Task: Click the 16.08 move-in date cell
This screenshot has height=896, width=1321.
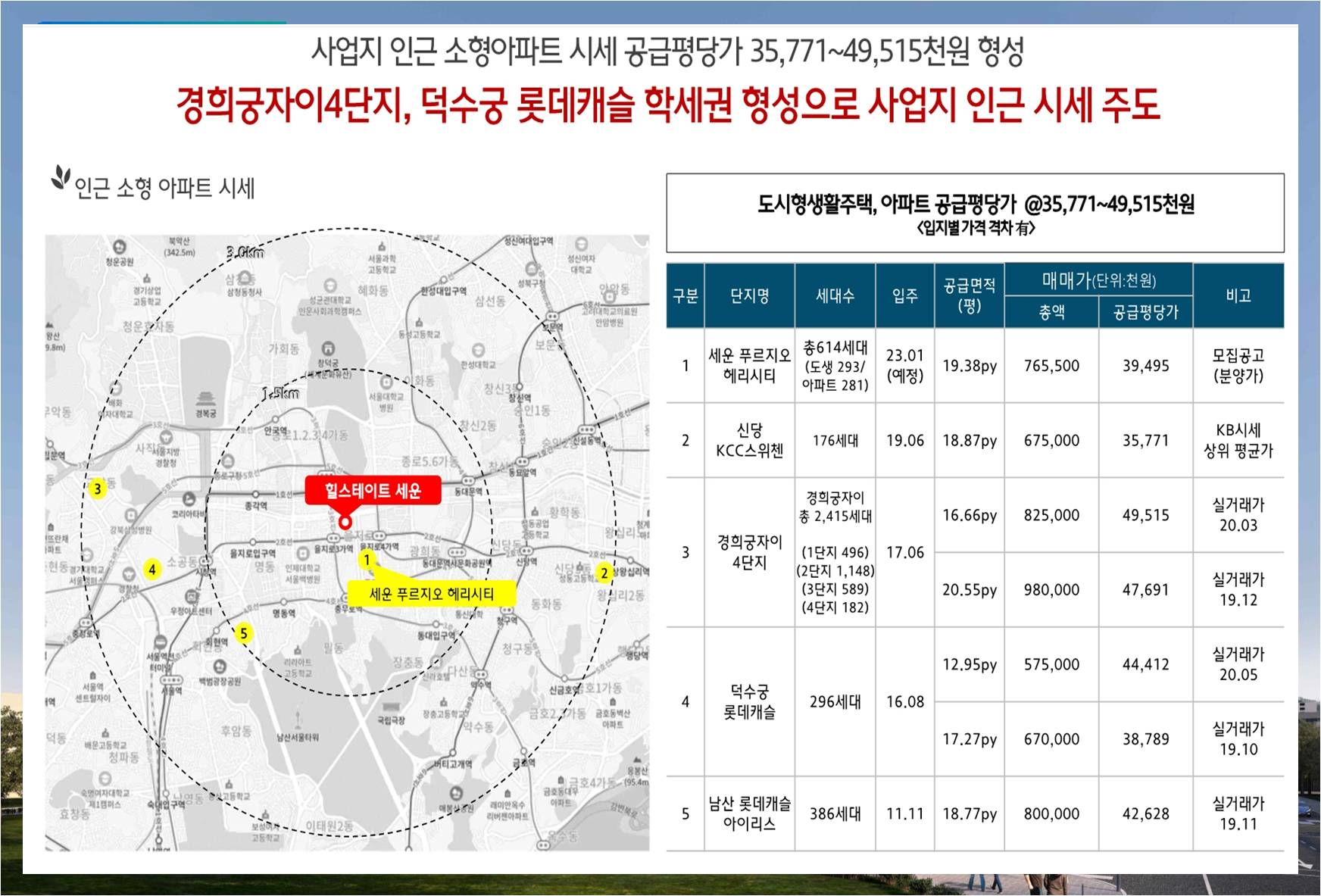Action: coord(905,701)
